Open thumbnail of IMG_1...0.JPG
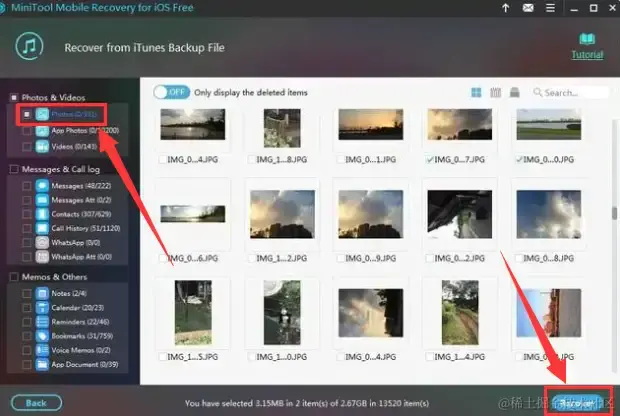The height and width of the screenshot is (416, 620). [x=282, y=312]
